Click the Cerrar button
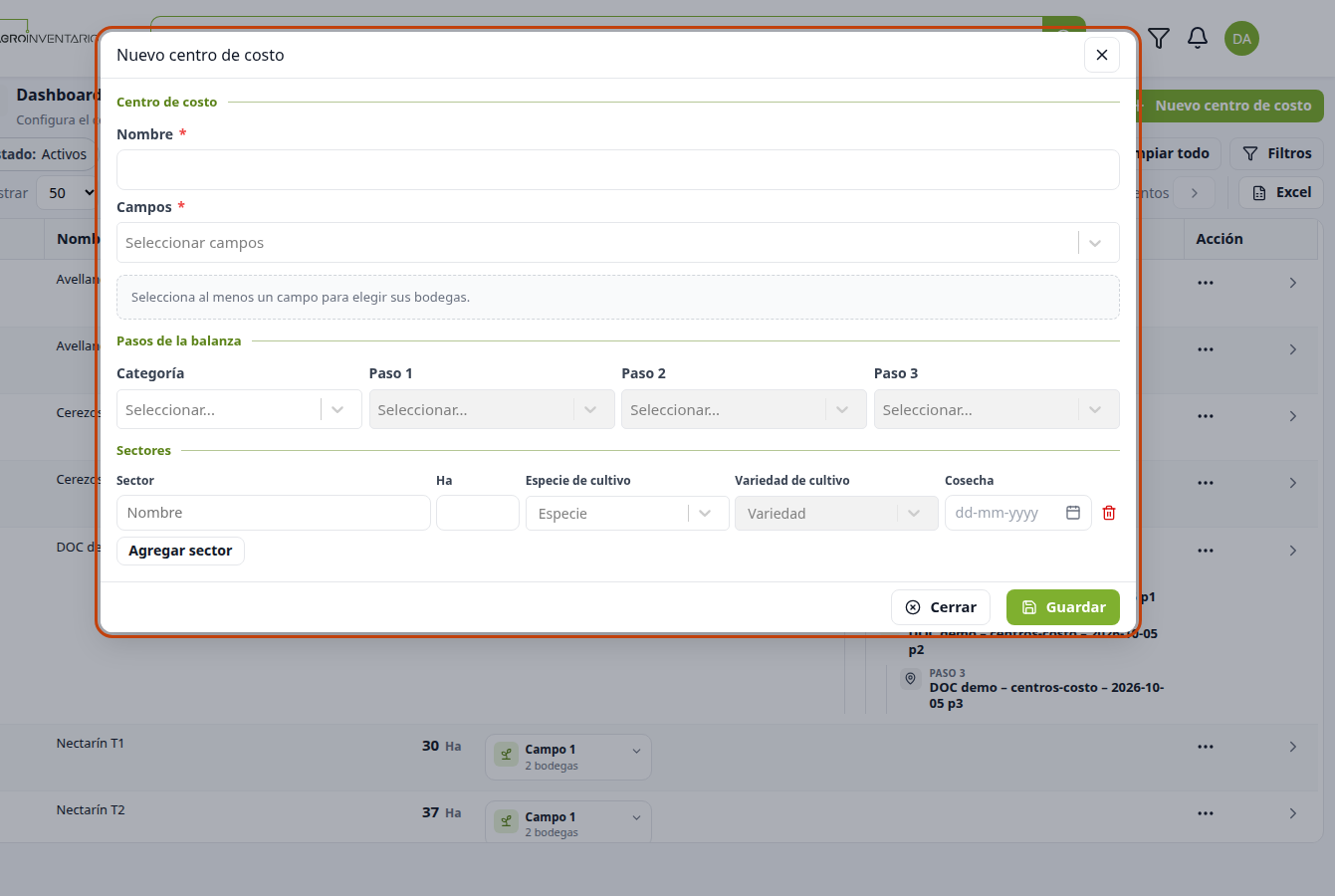The height and width of the screenshot is (896, 1335). 941,607
